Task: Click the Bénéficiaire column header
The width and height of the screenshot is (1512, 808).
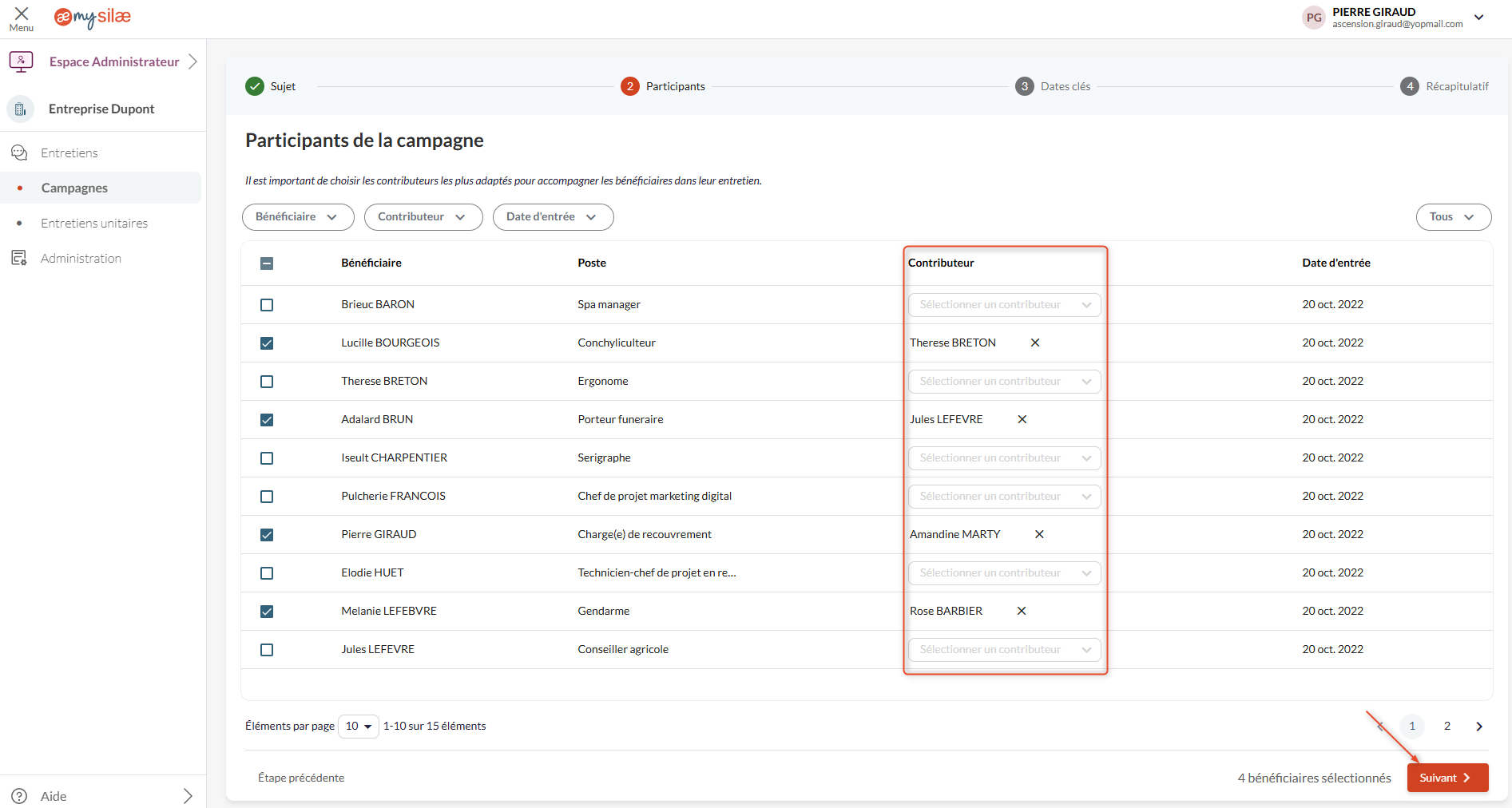Action: click(371, 263)
